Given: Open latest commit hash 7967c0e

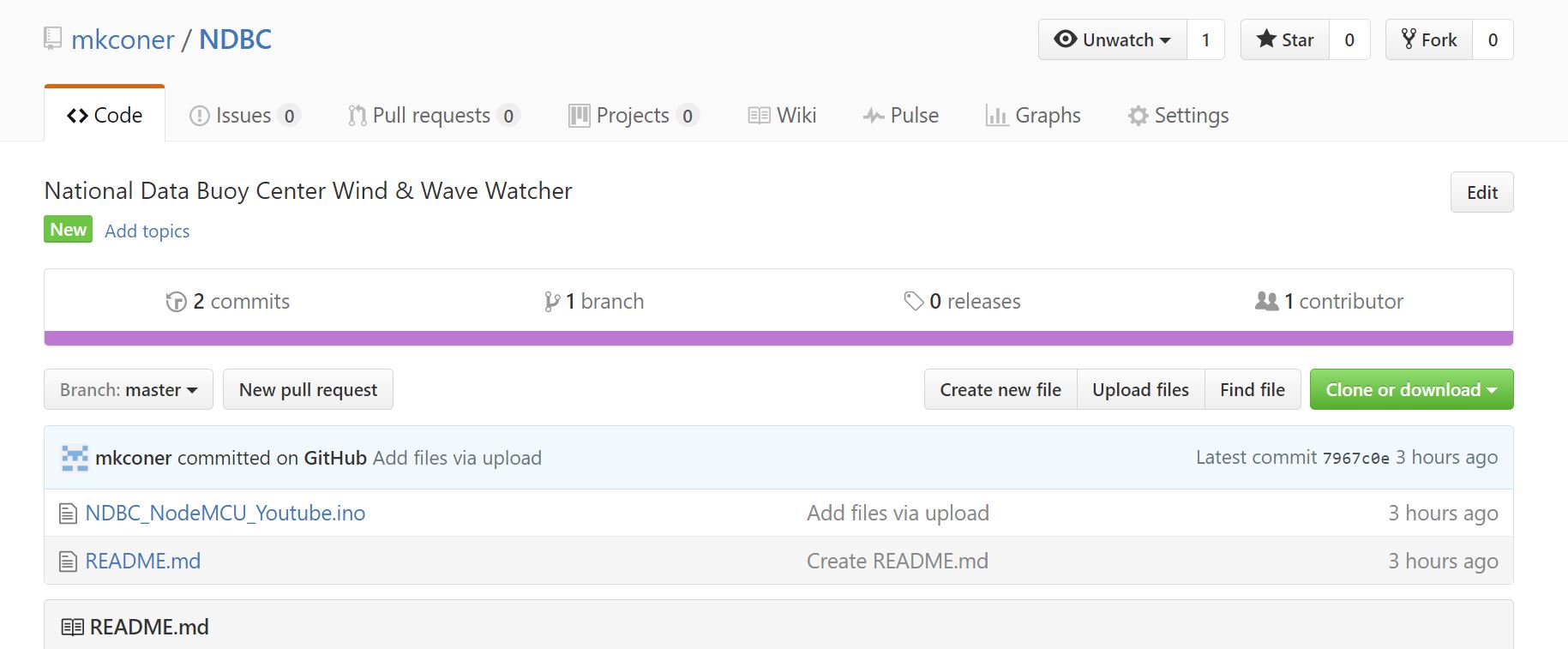Looking at the screenshot, I should click(x=1355, y=459).
